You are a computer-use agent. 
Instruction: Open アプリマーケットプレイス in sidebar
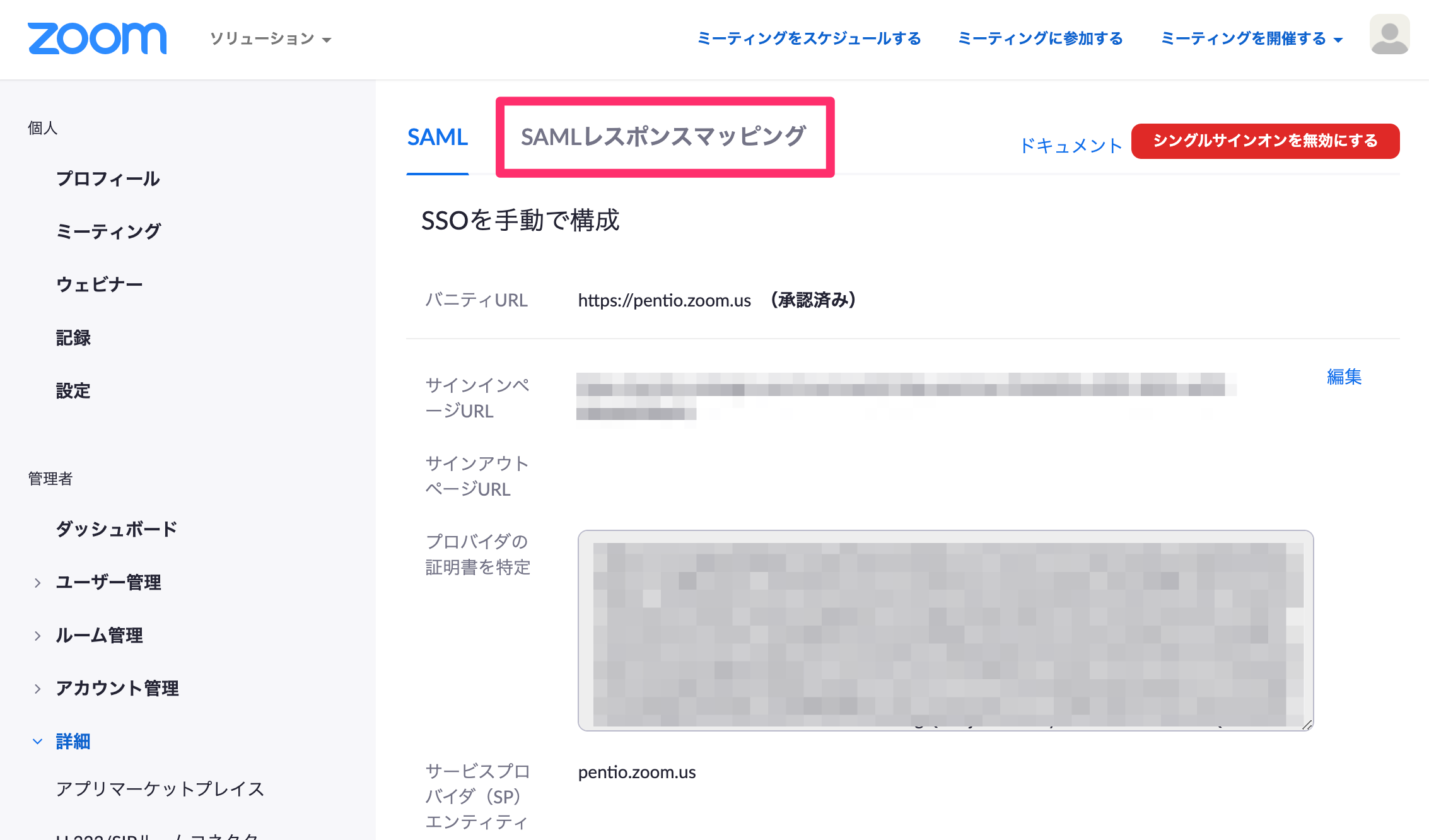160,789
